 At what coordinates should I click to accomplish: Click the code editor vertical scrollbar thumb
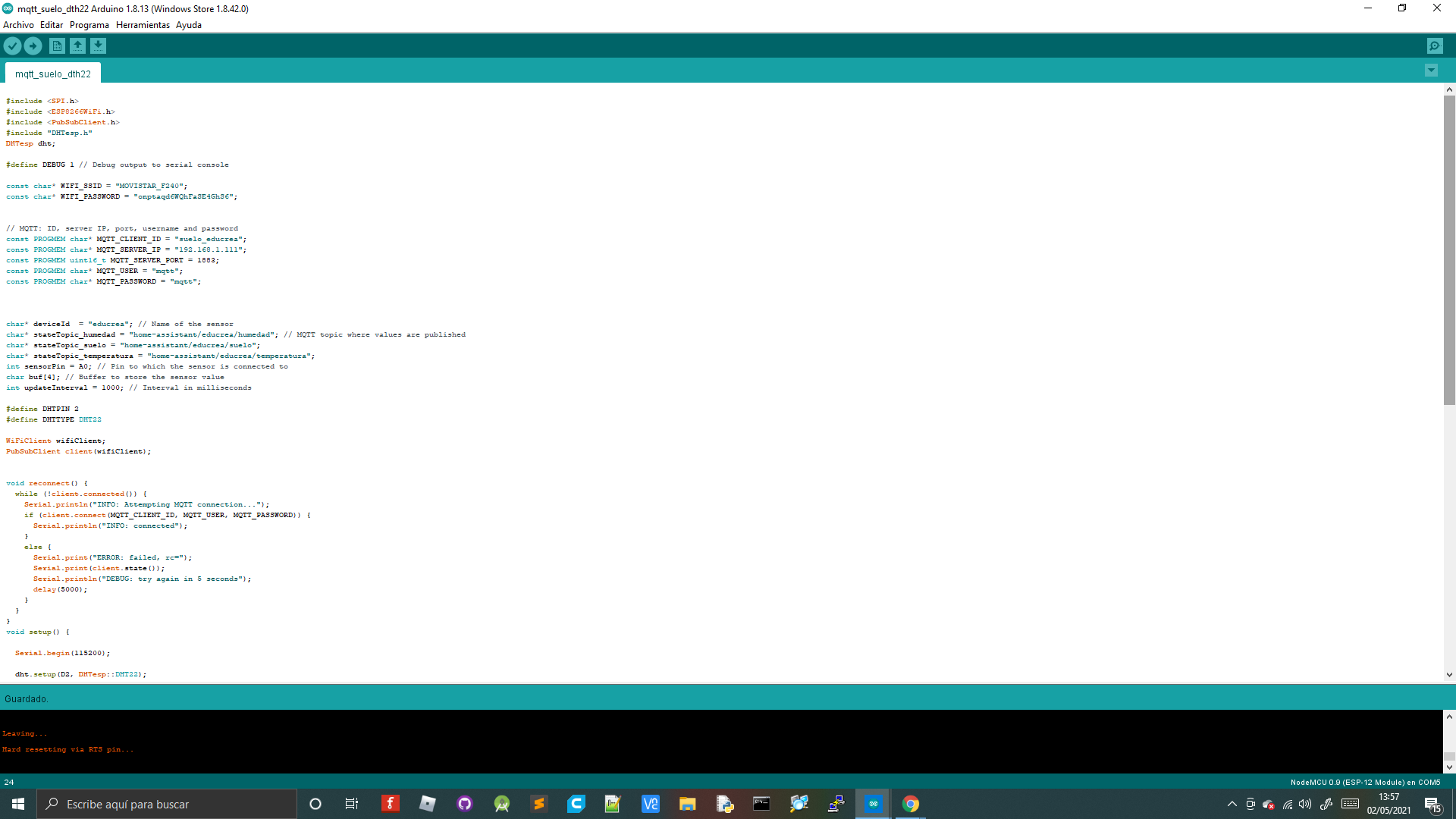[x=1449, y=250]
